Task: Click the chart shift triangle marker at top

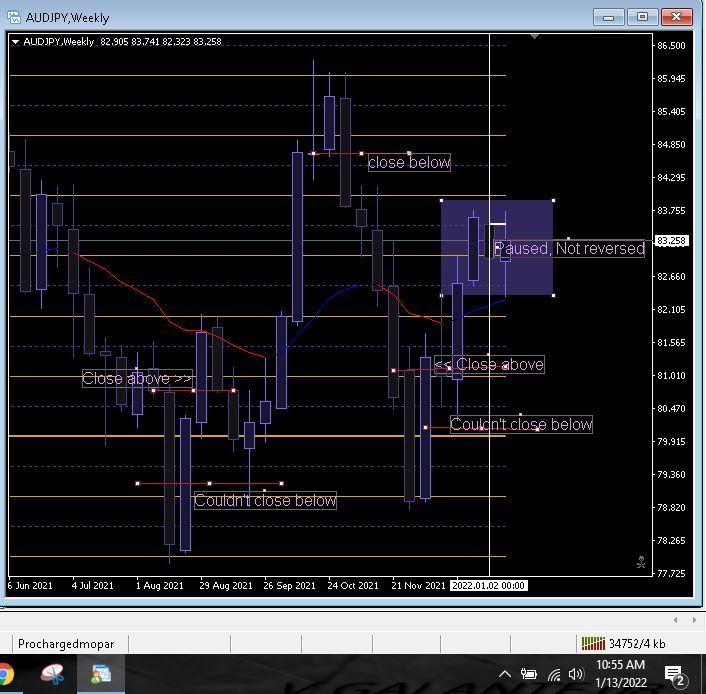Action: pos(534,36)
